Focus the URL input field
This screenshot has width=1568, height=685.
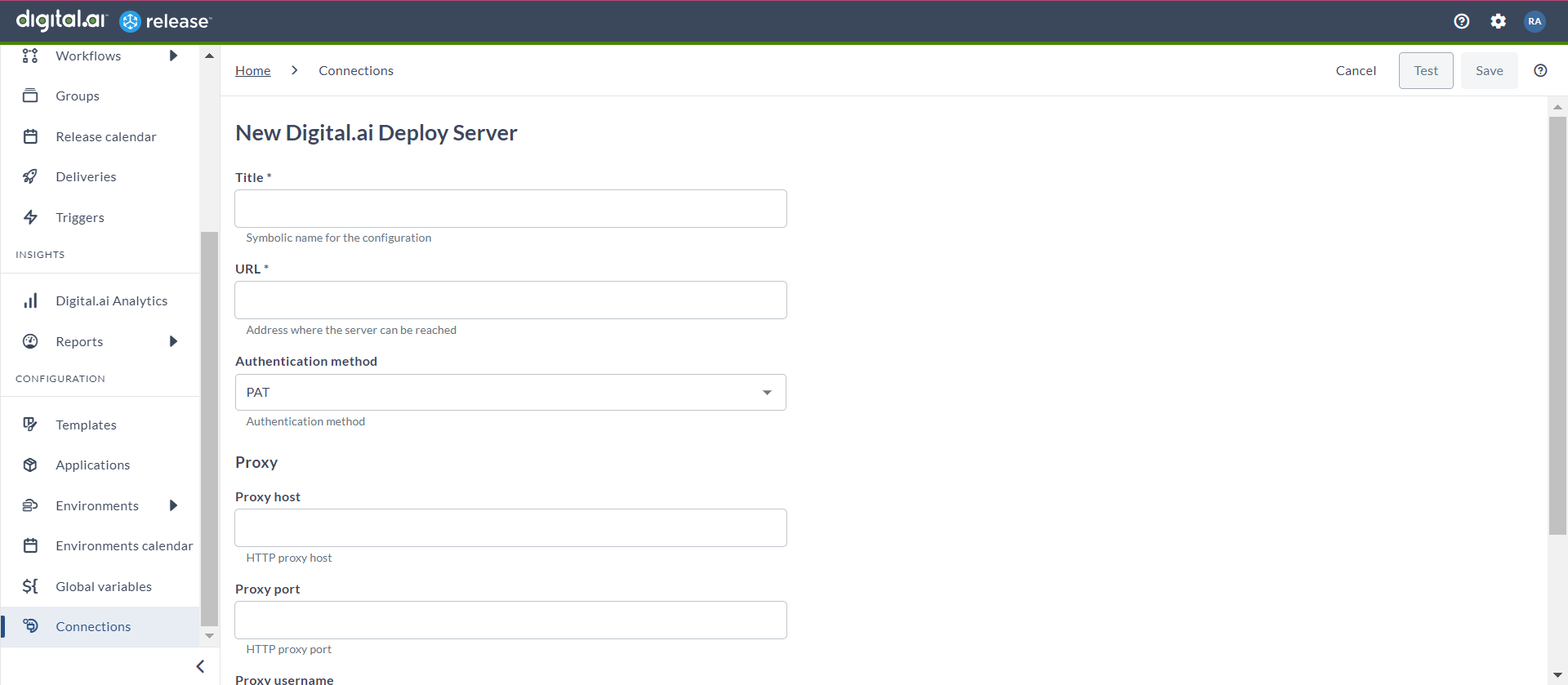tap(510, 300)
